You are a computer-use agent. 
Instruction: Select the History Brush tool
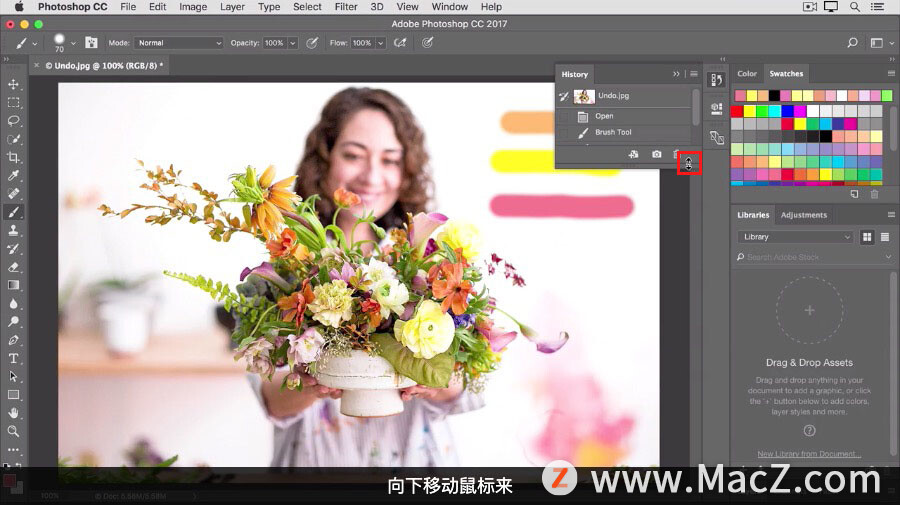coord(13,249)
